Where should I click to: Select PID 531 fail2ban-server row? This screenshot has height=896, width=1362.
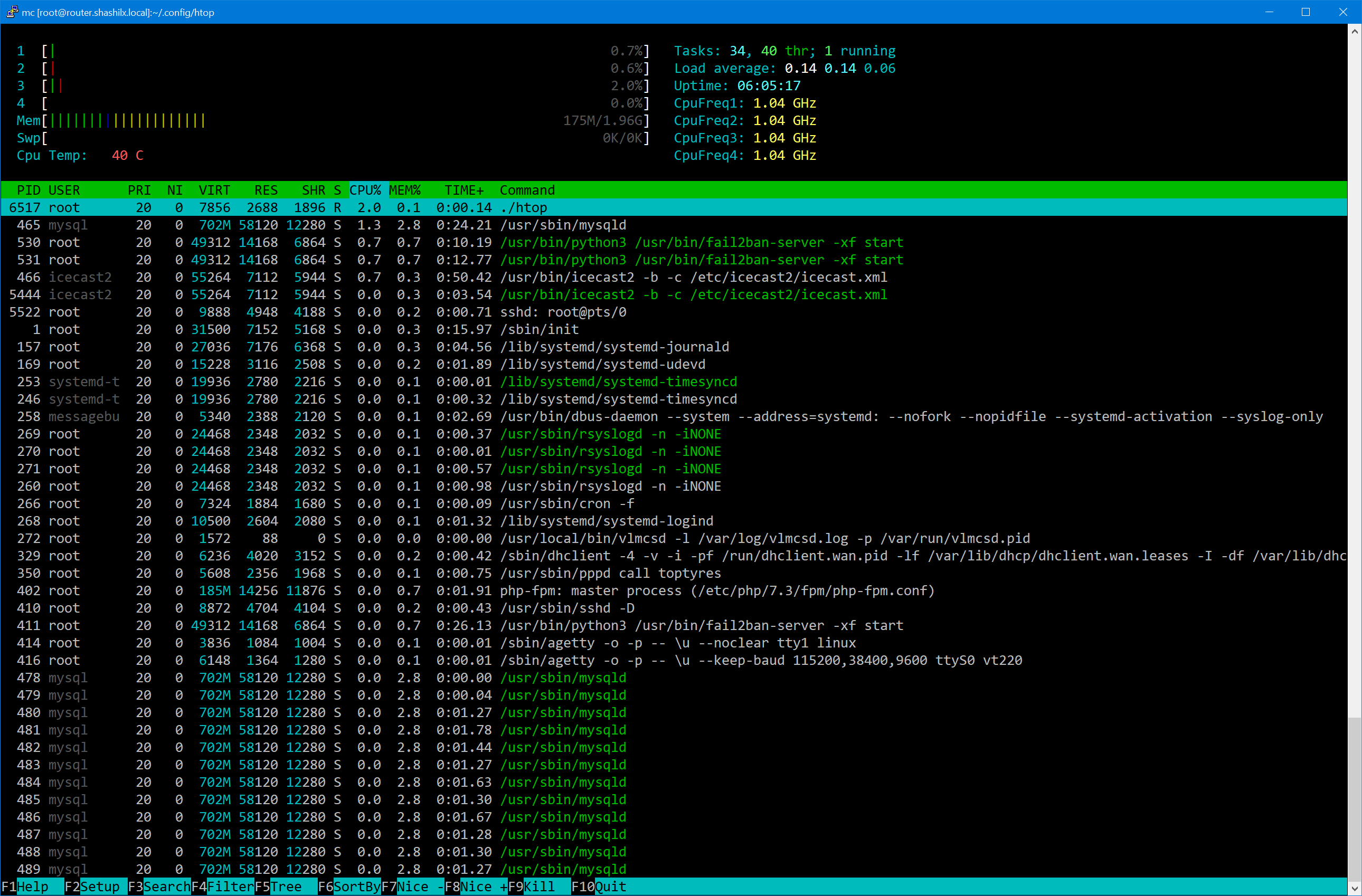[674, 260]
